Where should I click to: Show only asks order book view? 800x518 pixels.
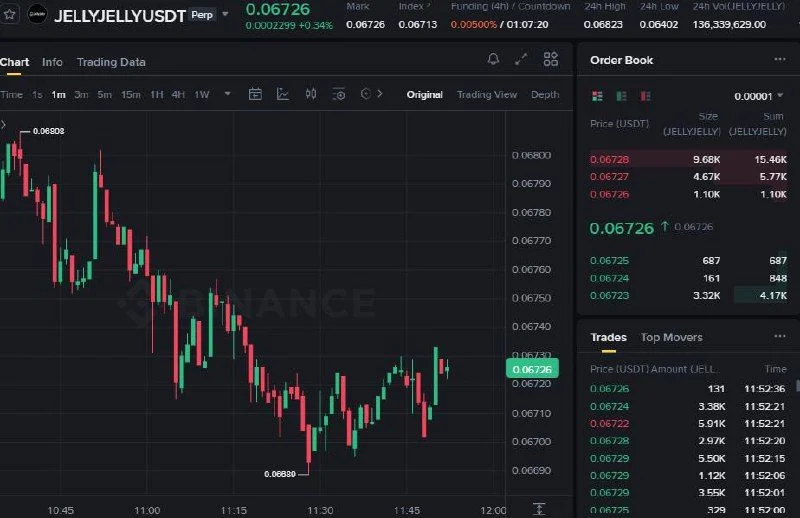645,96
